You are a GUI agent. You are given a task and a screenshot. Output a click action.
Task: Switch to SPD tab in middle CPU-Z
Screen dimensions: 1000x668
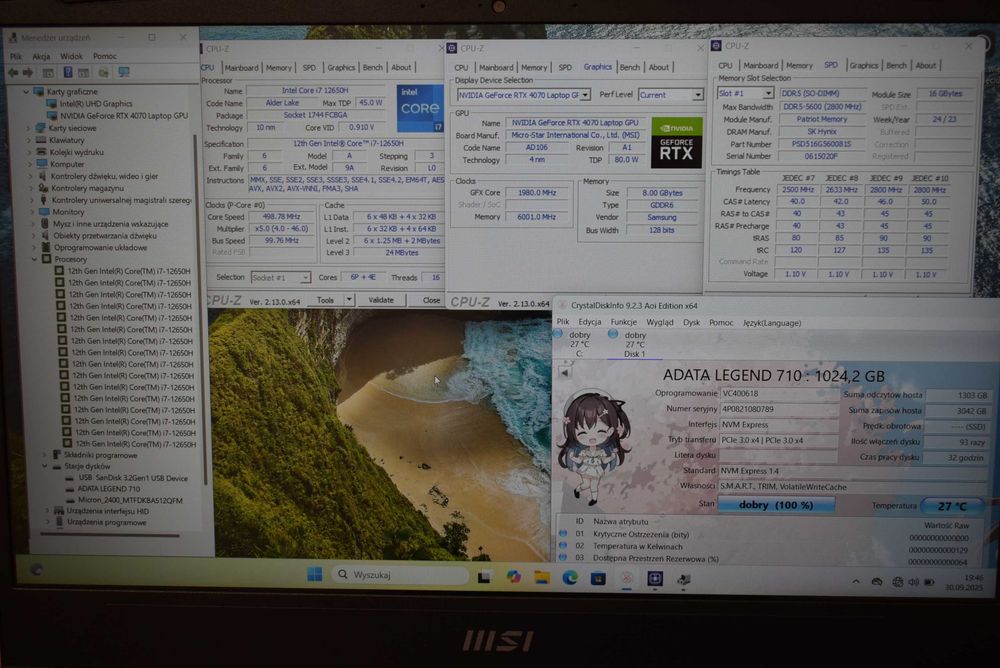point(565,67)
